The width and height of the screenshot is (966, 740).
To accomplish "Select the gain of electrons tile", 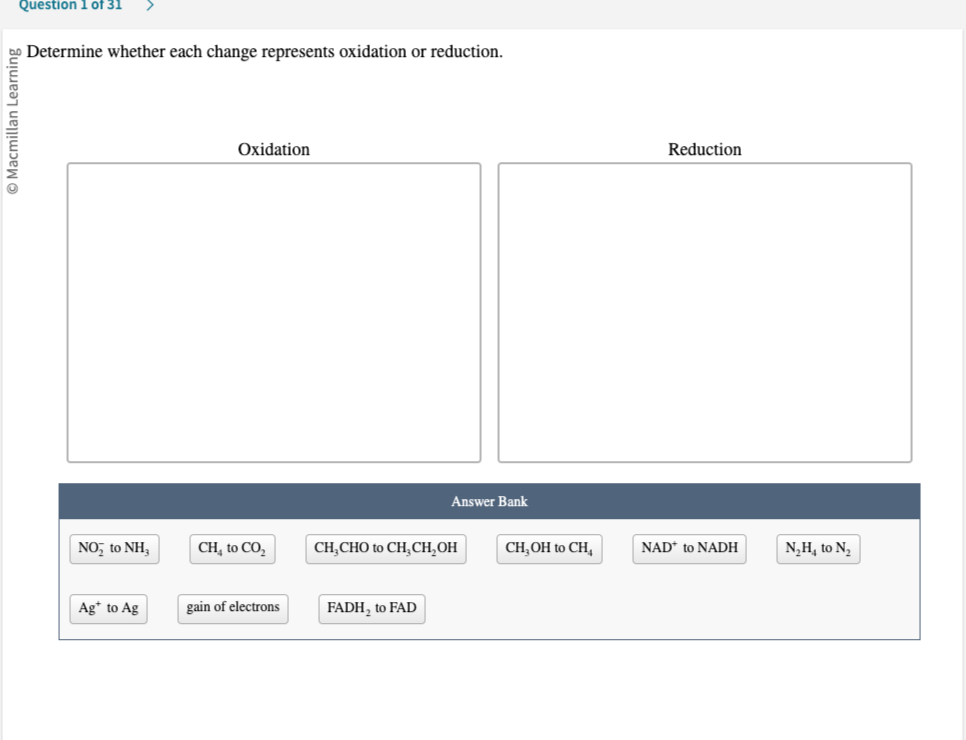I will (x=232, y=608).
